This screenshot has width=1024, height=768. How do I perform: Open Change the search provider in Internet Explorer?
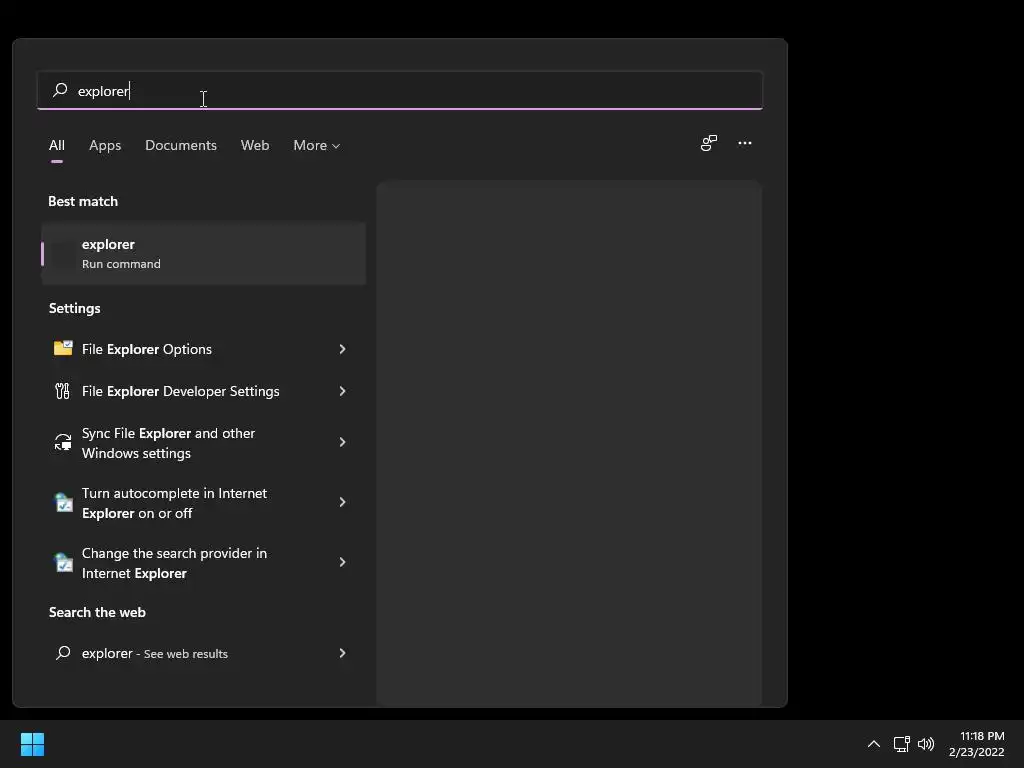click(x=203, y=563)
